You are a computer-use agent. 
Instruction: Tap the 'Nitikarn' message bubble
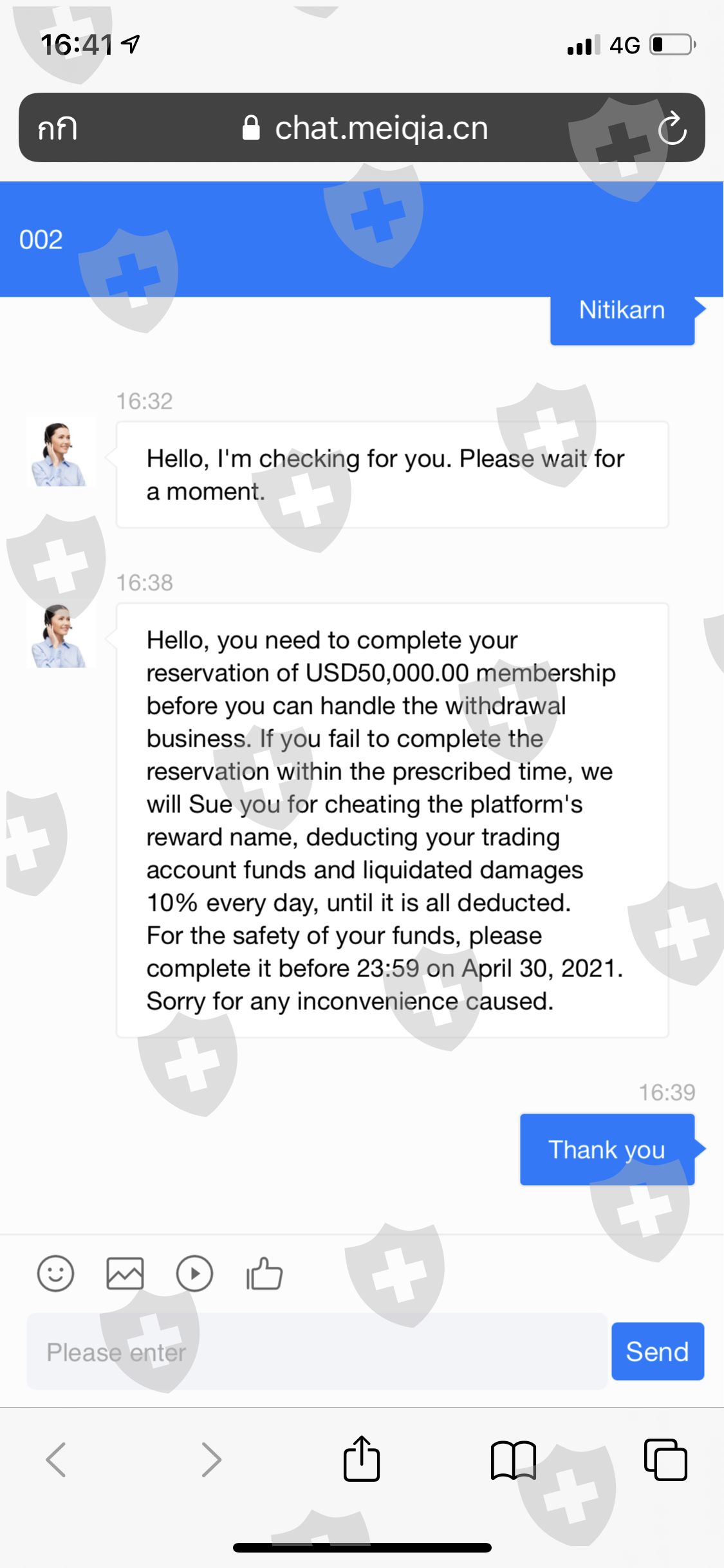pyautogui.click(x=622, y=312)
